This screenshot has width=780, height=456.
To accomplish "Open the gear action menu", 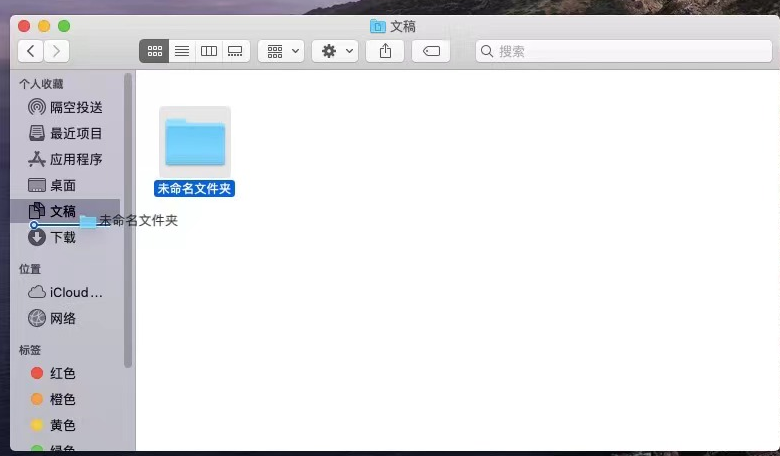I will coord(335,51).
